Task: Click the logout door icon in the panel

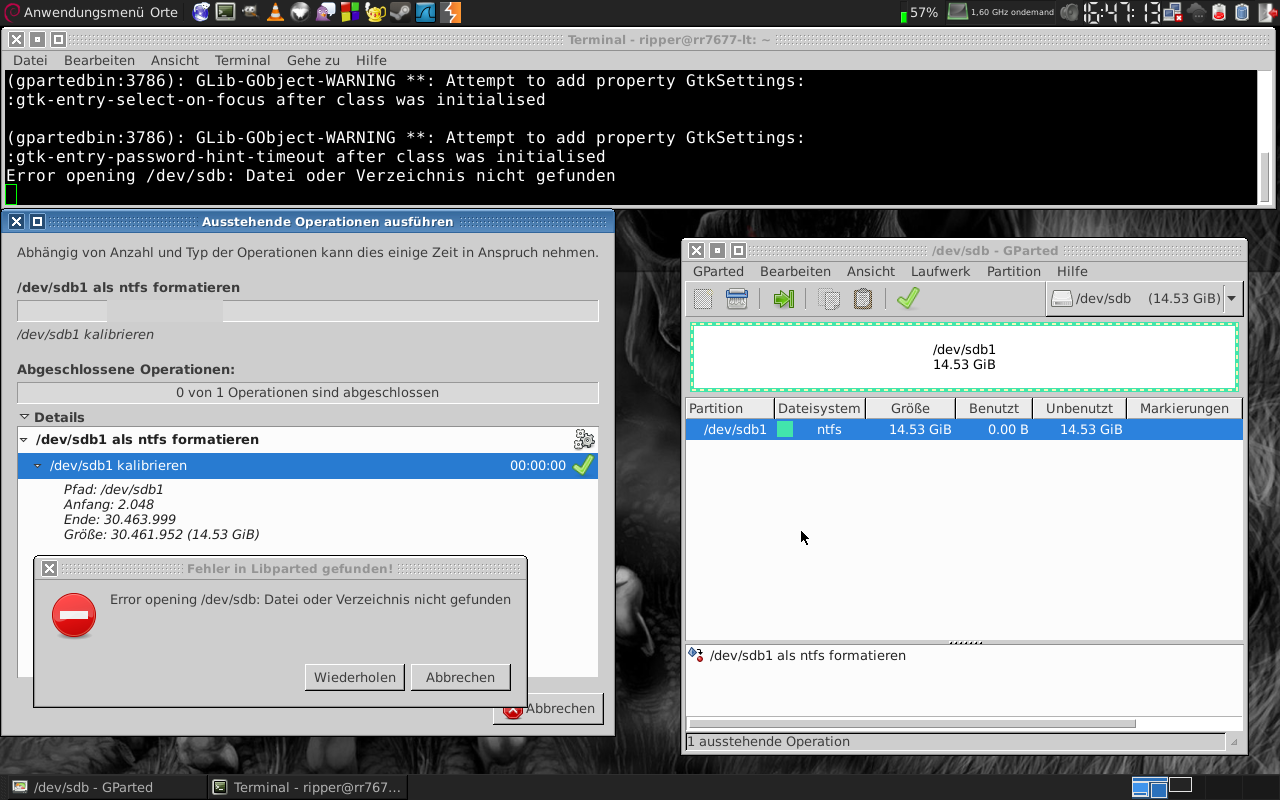Action: [x=1266, y=13]
